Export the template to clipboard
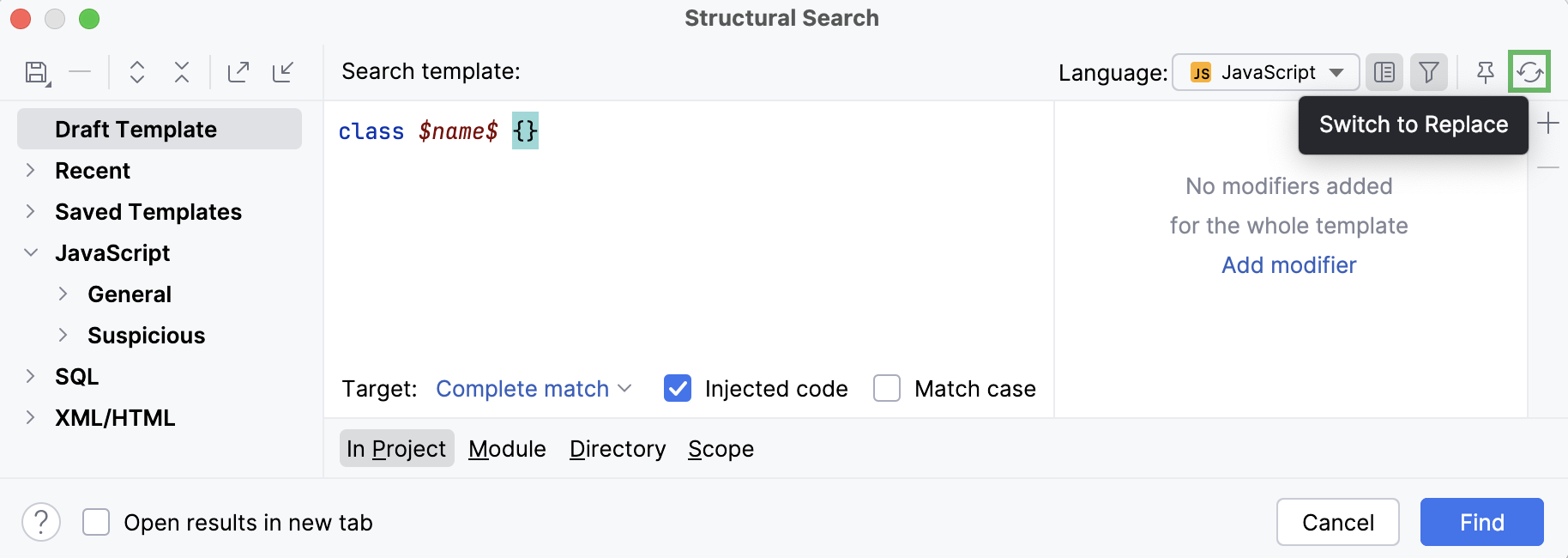The image size is (1568, 558). [238, 72]
